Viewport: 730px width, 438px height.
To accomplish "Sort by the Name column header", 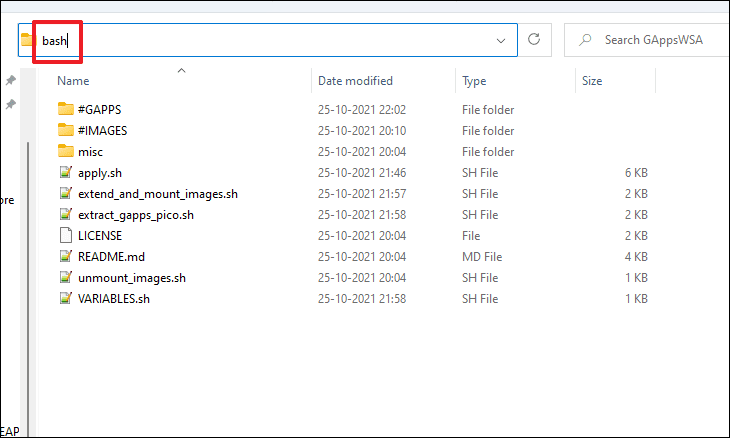I will (73, 81).
